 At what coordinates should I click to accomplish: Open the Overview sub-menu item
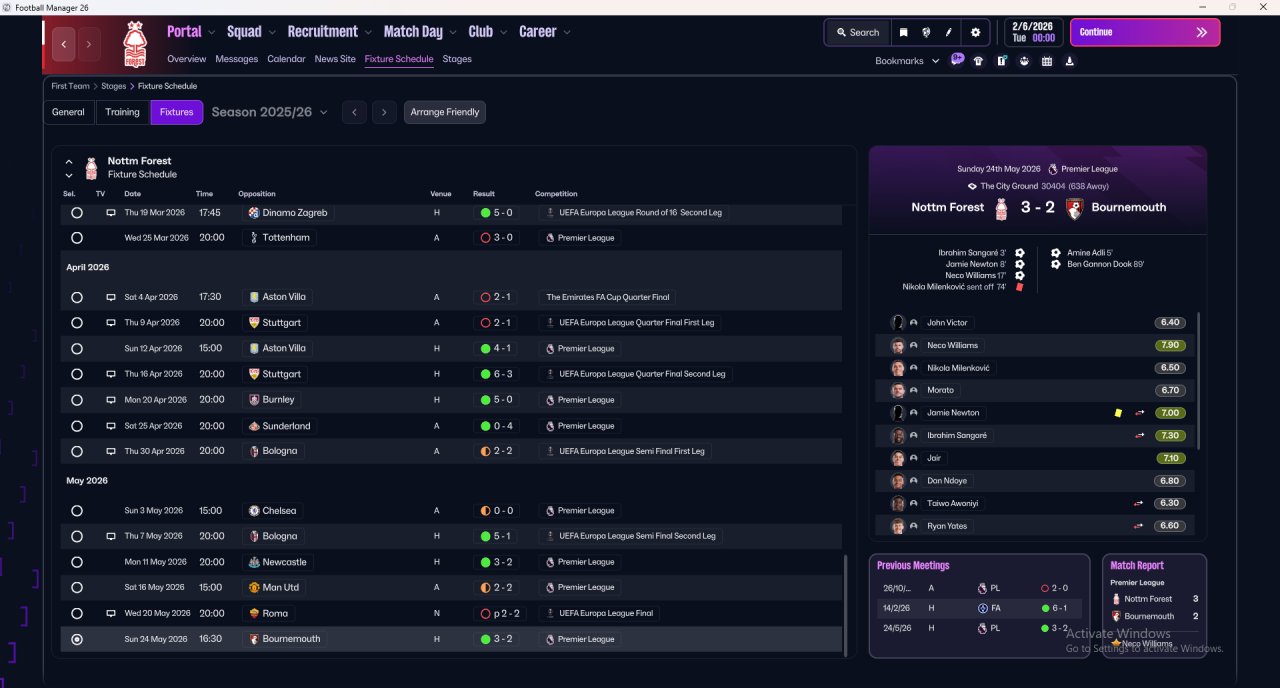[x=187, y=59]
